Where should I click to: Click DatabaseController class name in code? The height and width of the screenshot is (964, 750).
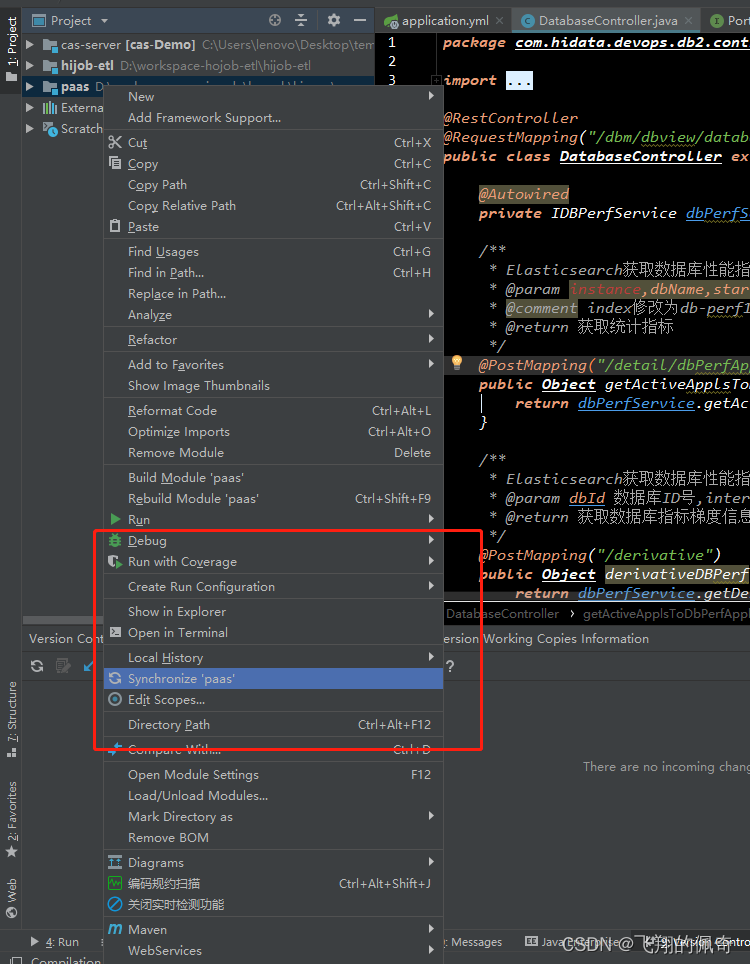click(640, 156)
